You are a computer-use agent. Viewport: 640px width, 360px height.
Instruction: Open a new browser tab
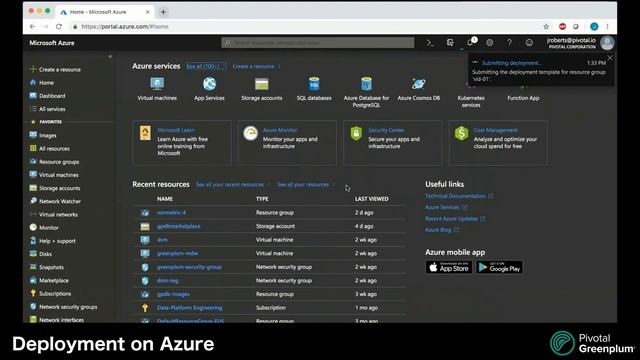163,12
